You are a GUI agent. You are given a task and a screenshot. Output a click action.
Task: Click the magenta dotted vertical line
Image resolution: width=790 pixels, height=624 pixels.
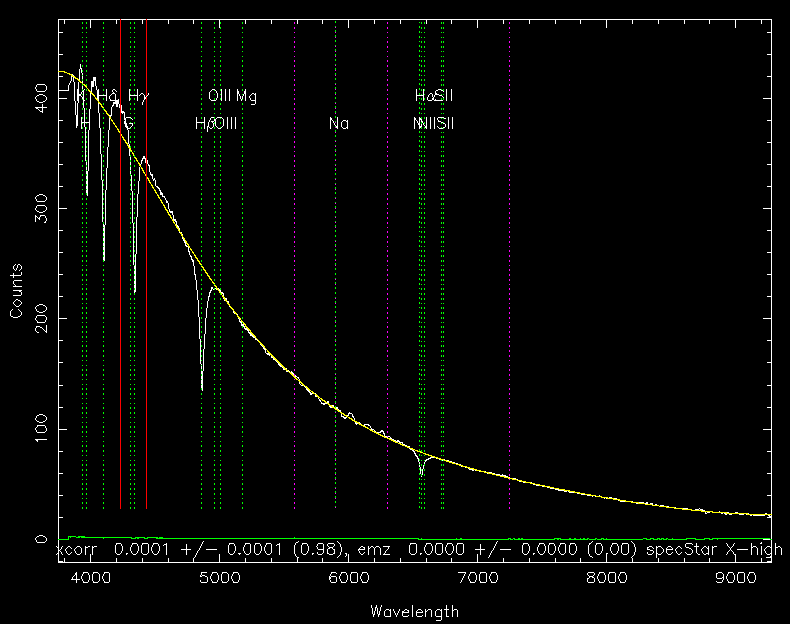[x=295, y=300]
